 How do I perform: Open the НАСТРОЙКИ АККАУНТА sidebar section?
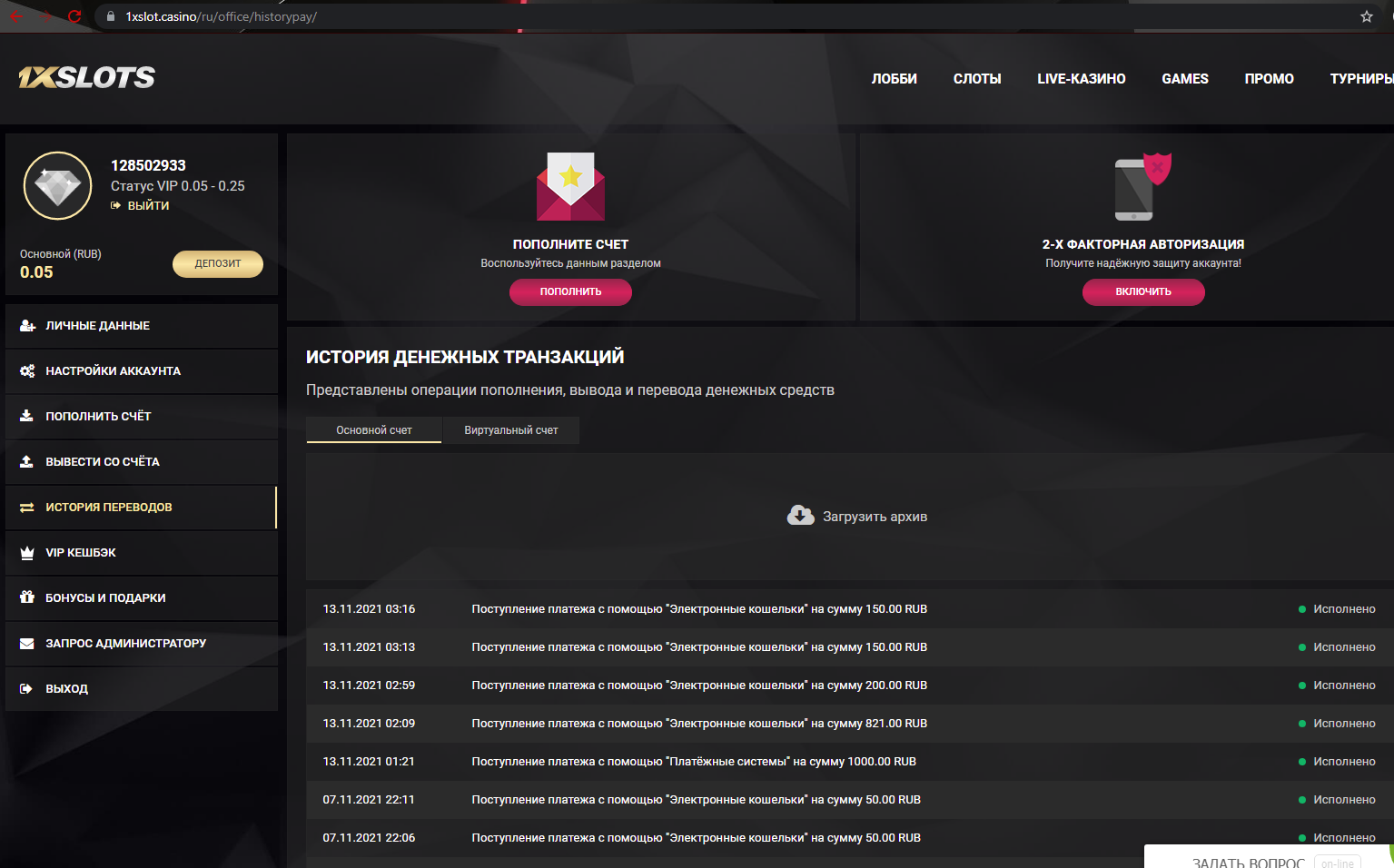(142, 371)
